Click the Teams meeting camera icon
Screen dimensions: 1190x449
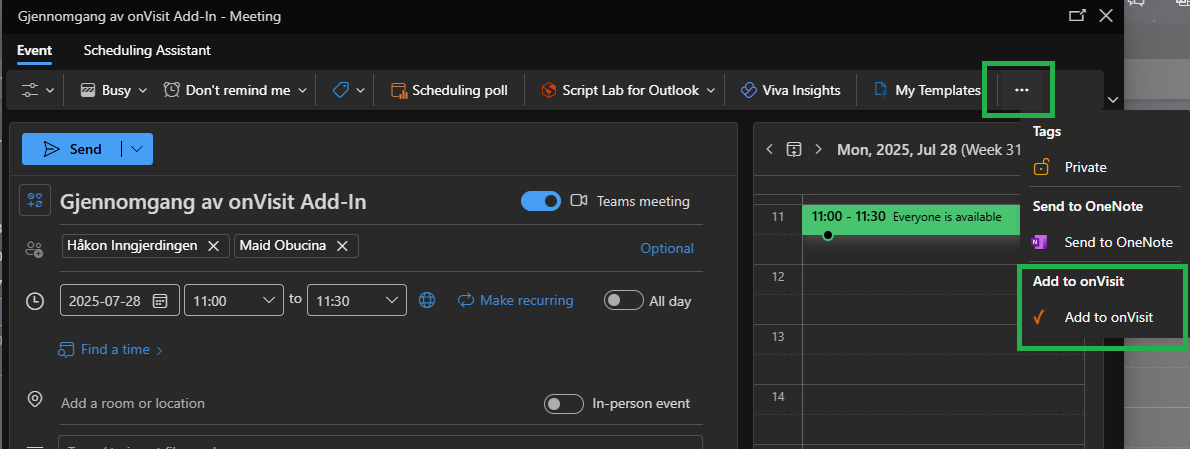(x=579, y=200)
